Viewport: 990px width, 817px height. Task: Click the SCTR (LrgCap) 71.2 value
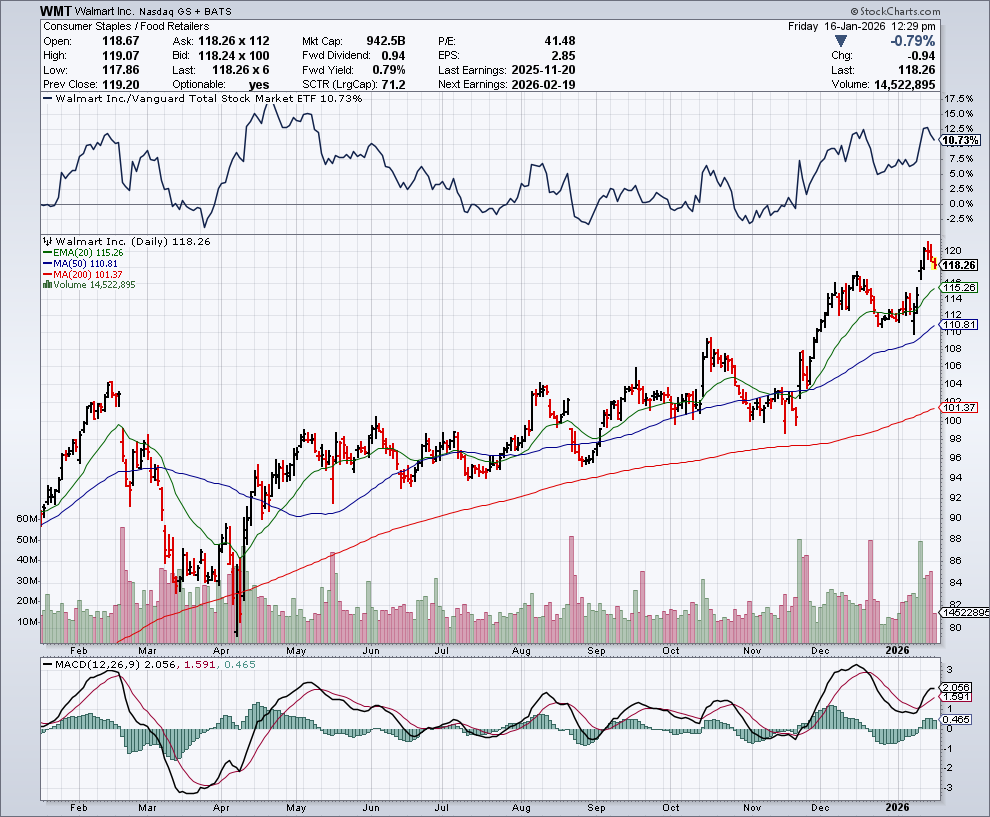click(x=389, y=84)
